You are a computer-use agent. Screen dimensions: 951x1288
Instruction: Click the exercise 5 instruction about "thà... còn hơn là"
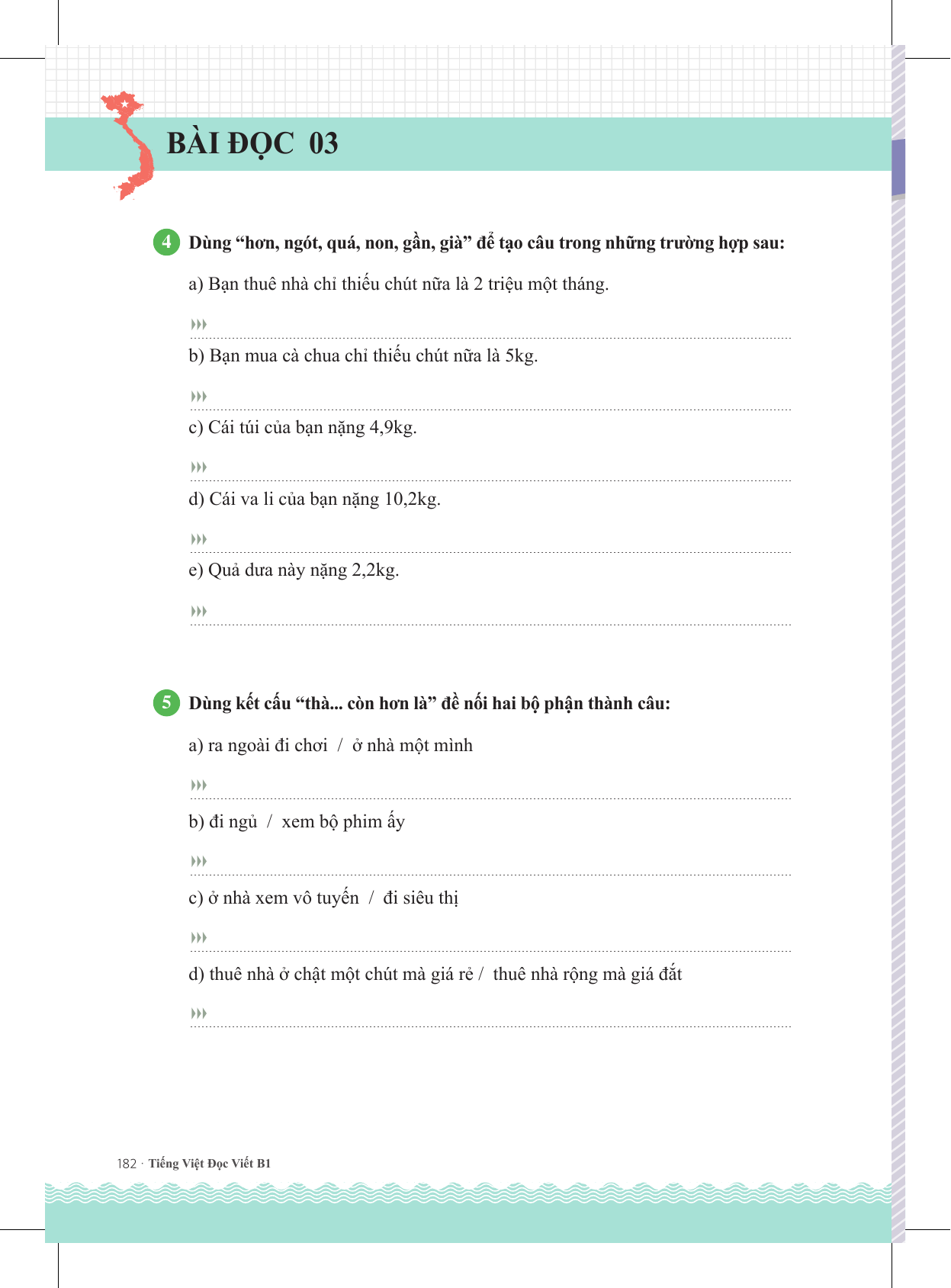point(429,704)
